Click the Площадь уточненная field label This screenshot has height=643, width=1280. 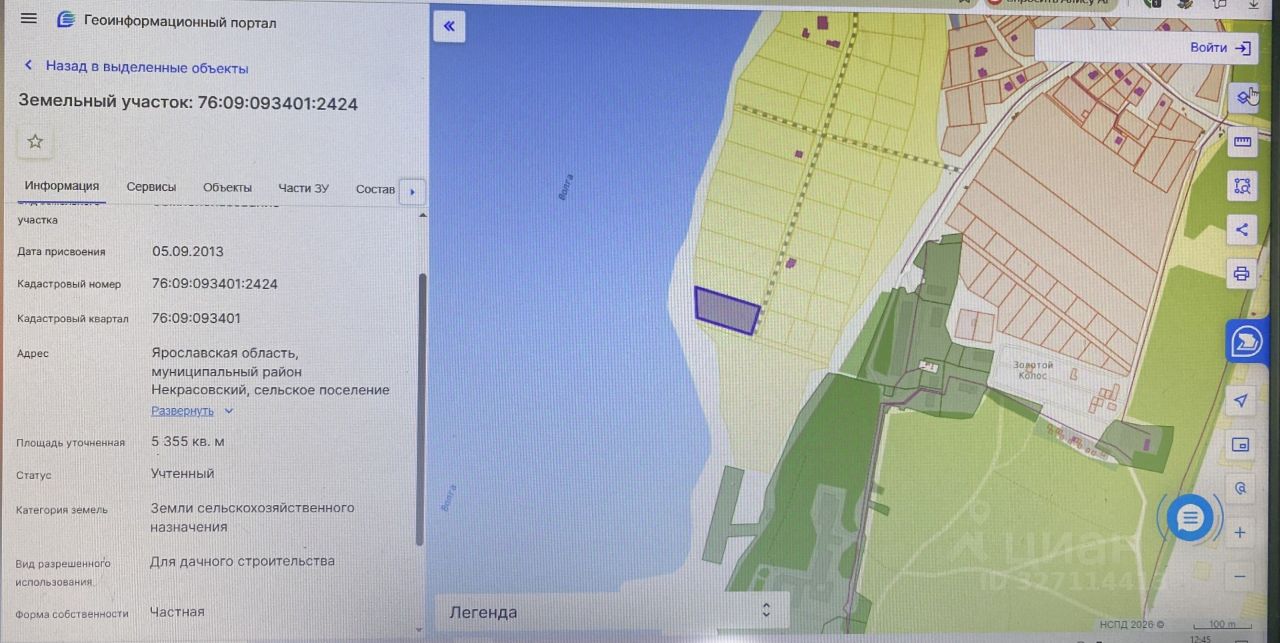(x=70, y=442)
